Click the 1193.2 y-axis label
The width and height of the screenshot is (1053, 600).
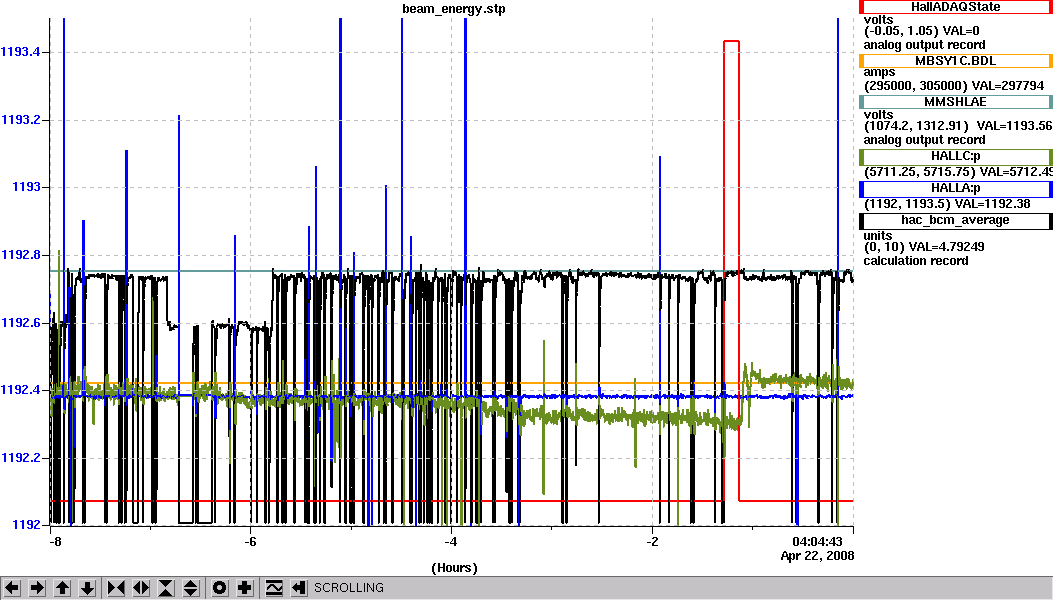(x=20, y=120)
